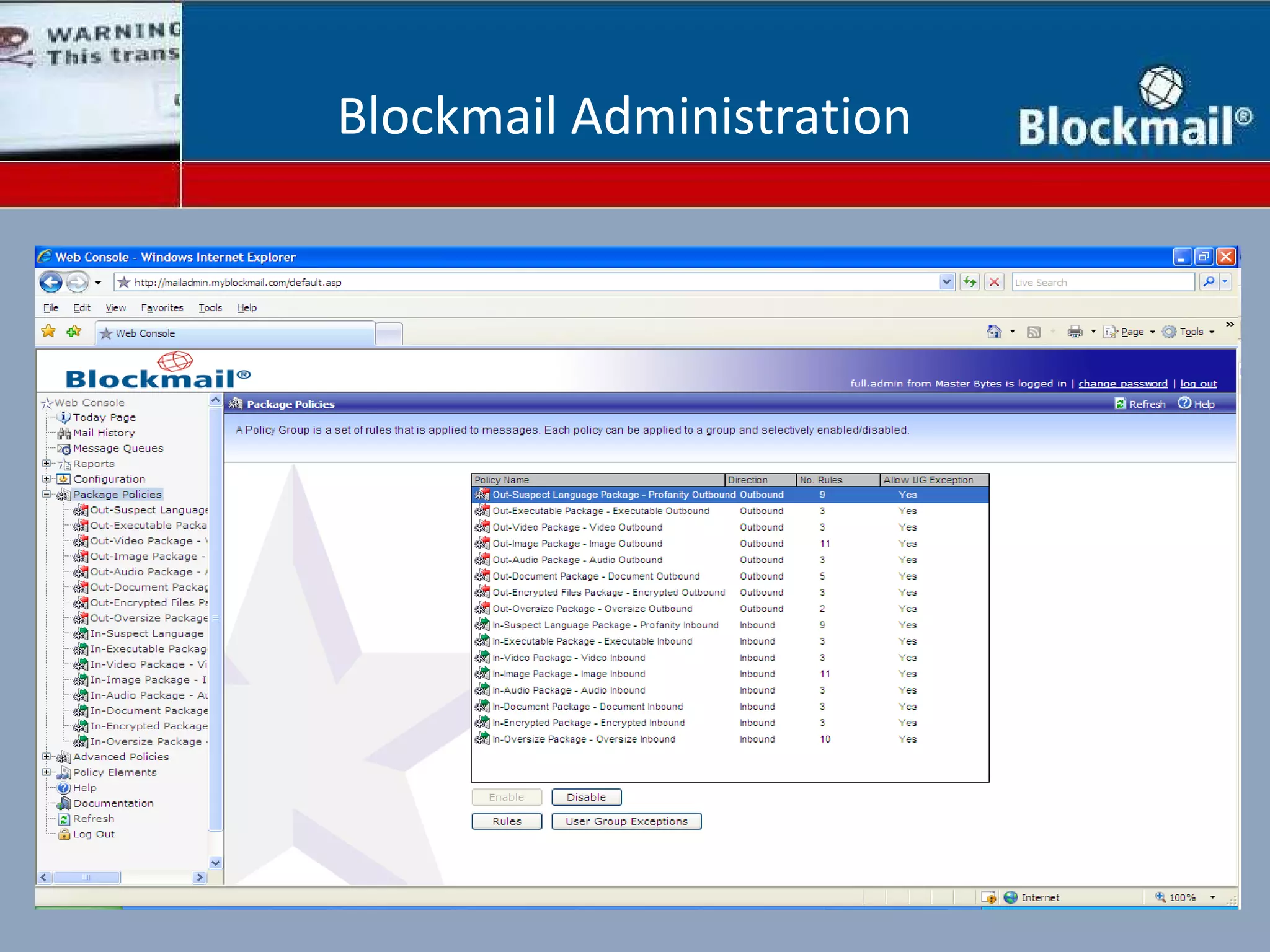
Task: Open the Help menu in menu bar
Action: coord(247,307)
